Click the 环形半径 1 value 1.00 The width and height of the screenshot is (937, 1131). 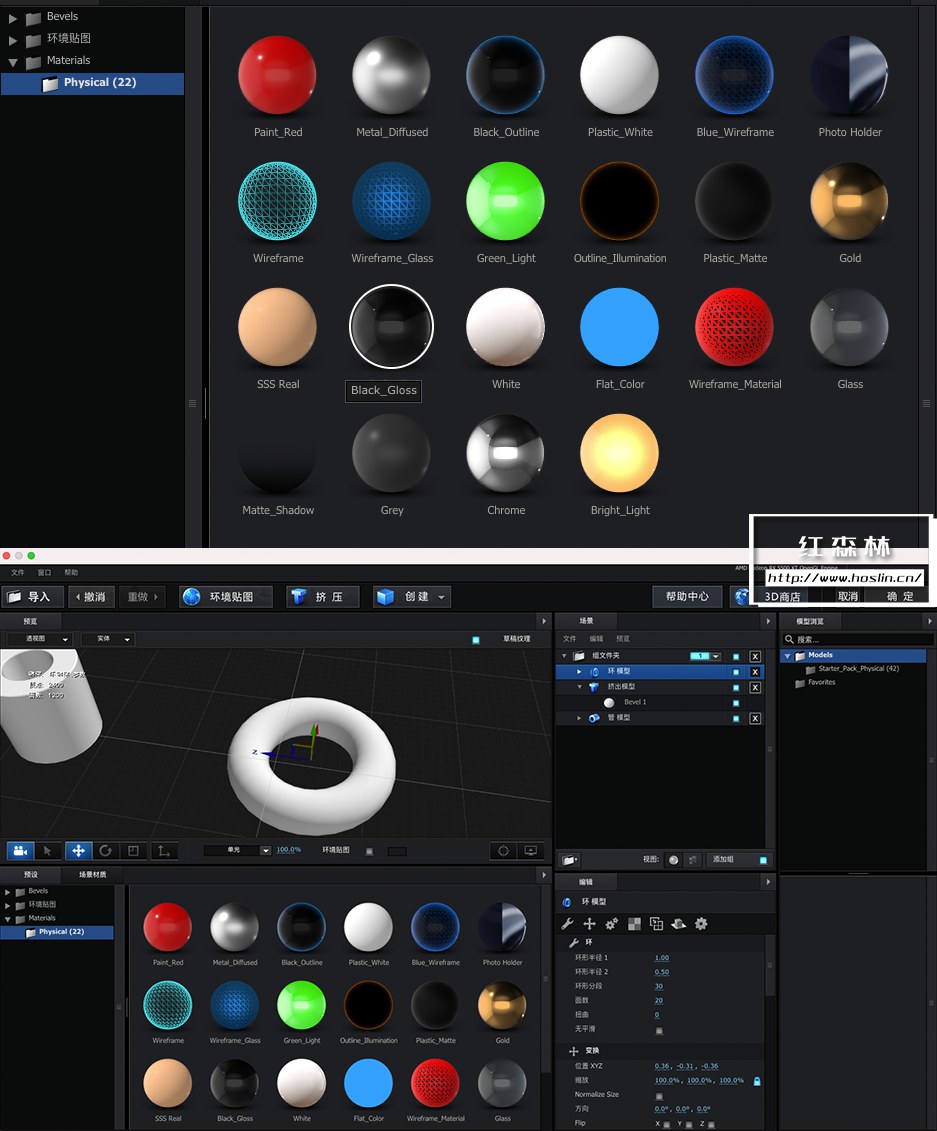click(661, 958)
